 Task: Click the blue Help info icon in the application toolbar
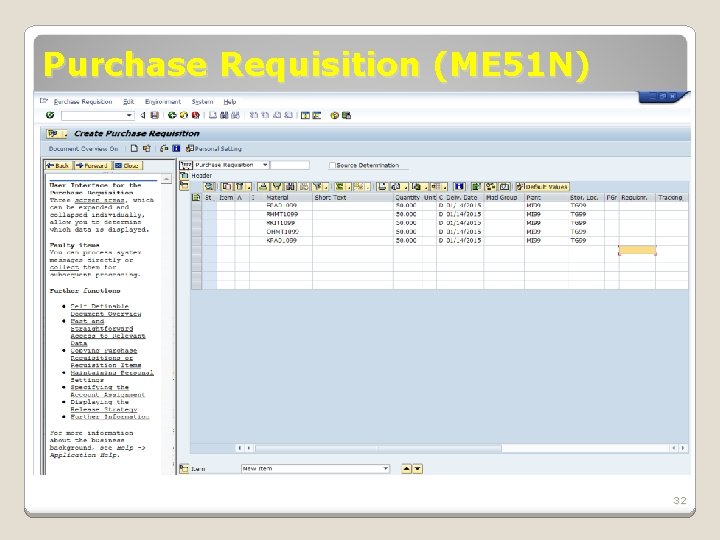pyautogui.click(x=176, y=148)
